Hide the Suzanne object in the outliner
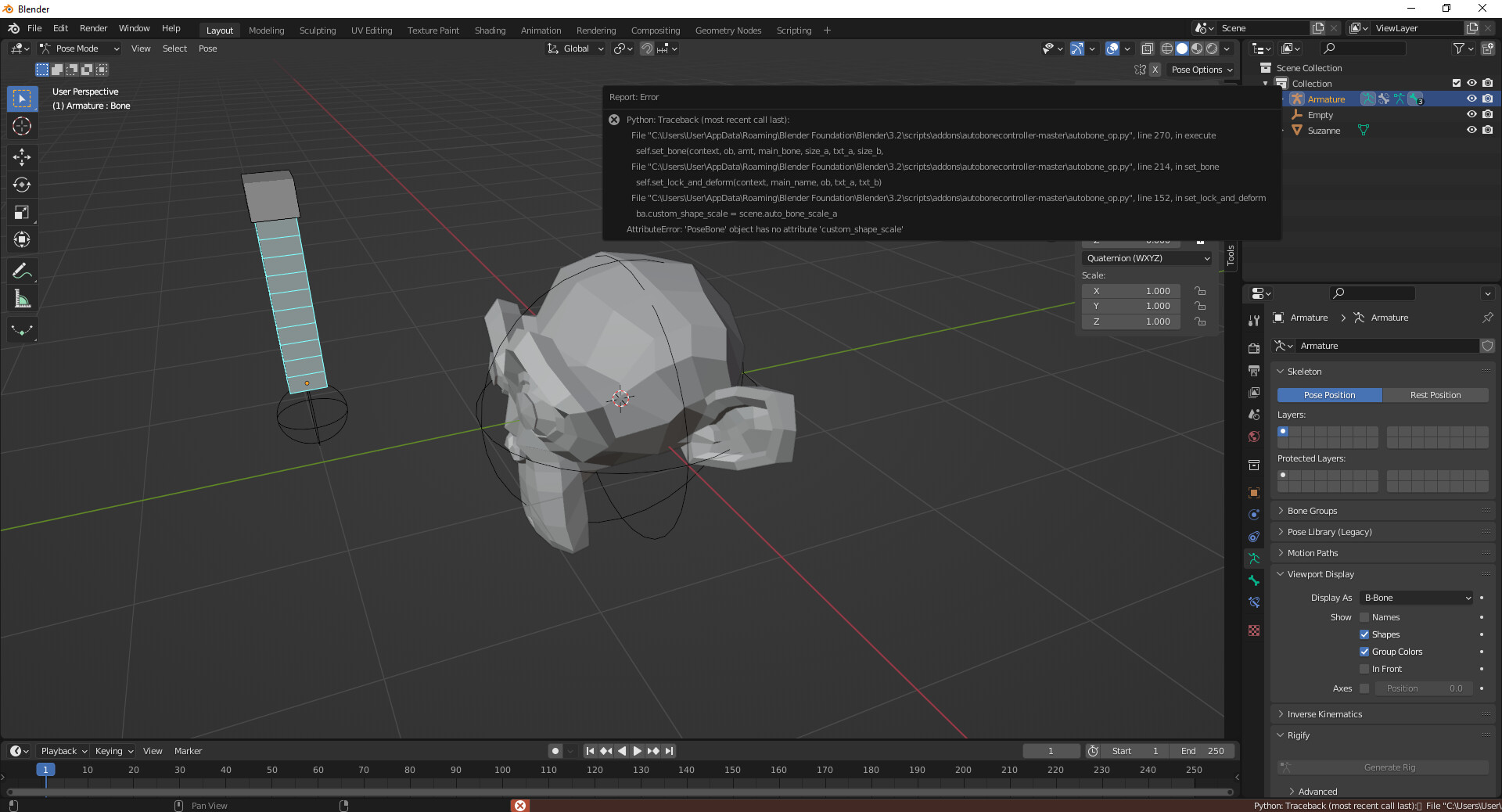 pos(1472,130)
